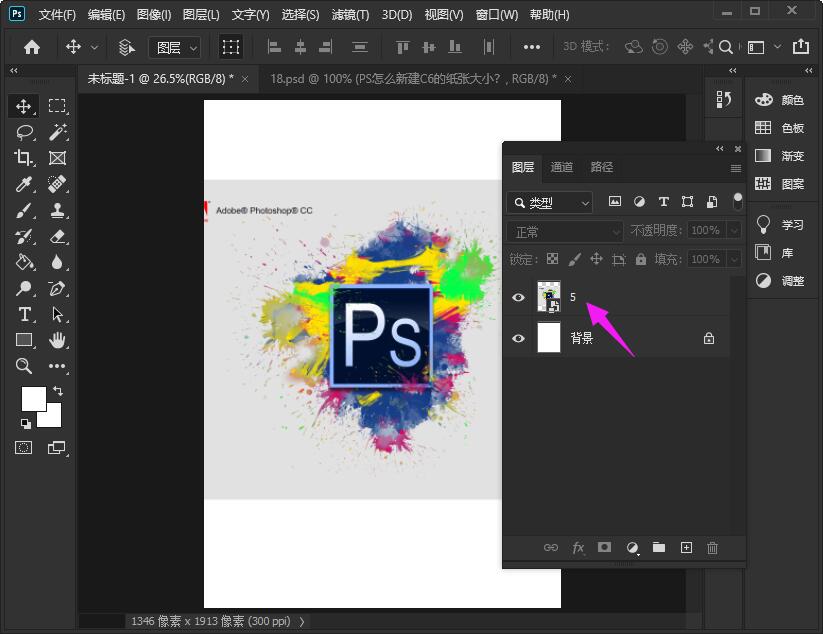Add a layer mask from panel bottom
The width and height of the screenshot is (823, 634).
coord(604,548)
